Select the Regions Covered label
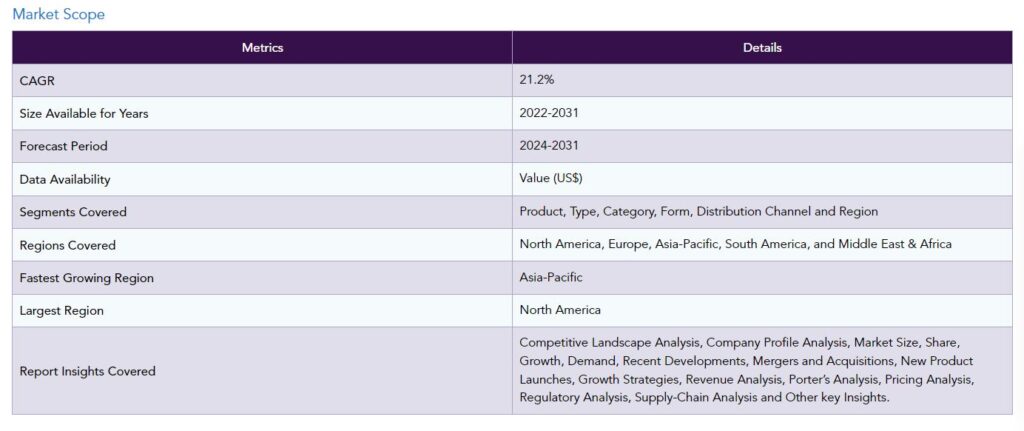This screenshot has height=431, width=1024. coord(67,245)
